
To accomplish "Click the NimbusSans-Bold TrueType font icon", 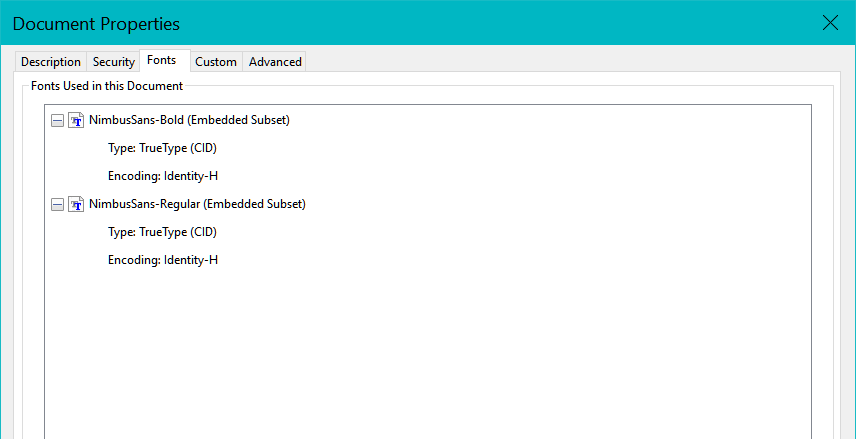I will (76, 120).
